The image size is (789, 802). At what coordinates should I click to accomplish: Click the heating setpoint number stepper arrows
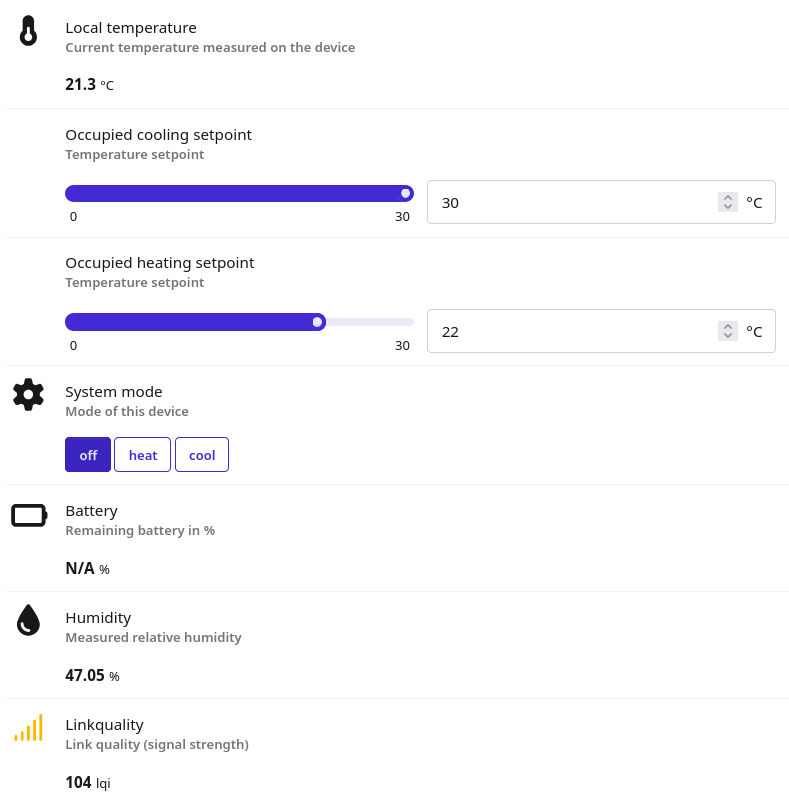click(728, 331)
